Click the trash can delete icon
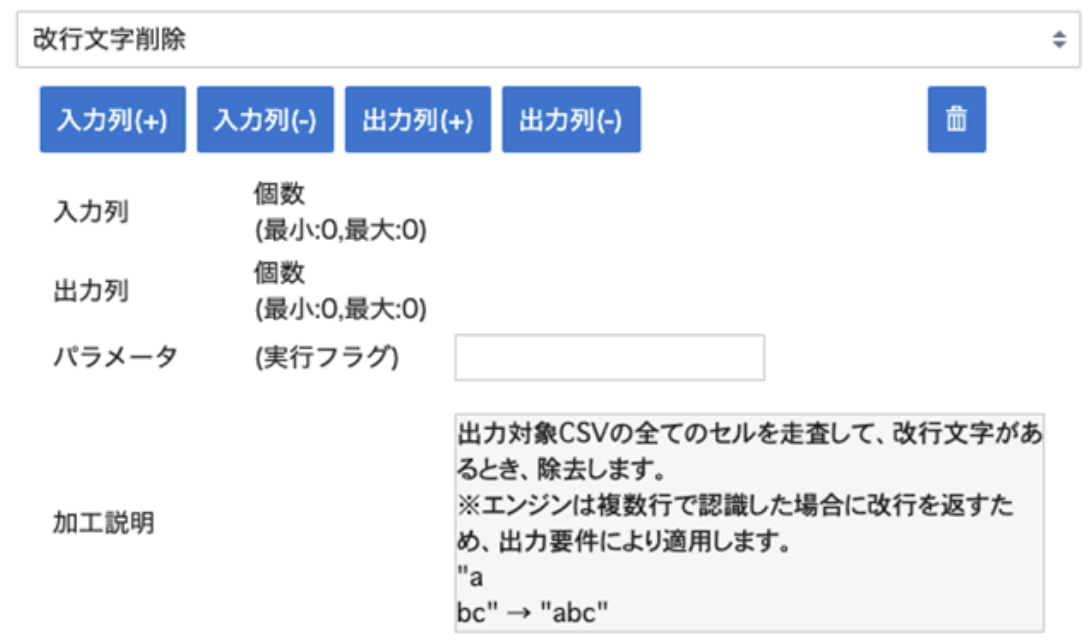The image size is (1090, 642). point(956,120)
